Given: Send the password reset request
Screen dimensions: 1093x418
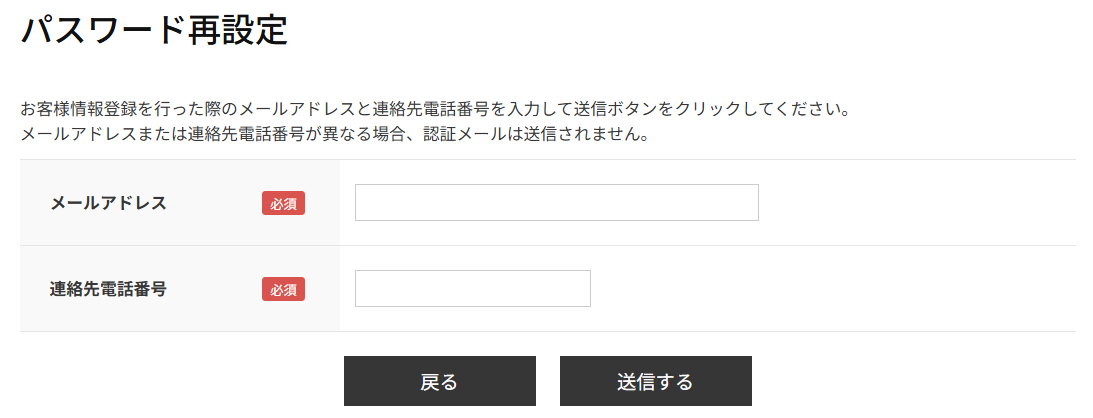Looking at the screenshot, I should [x=655, y=381].
